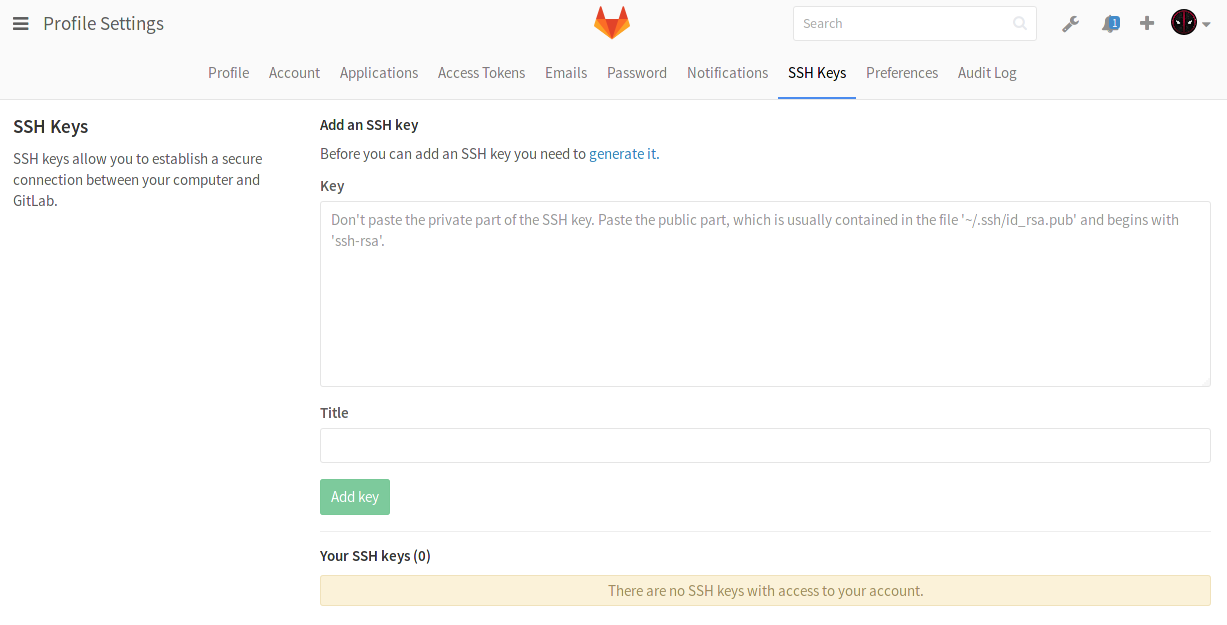Expand the user menu caret
1227x625 pixels.
(x=1206, y=25)
